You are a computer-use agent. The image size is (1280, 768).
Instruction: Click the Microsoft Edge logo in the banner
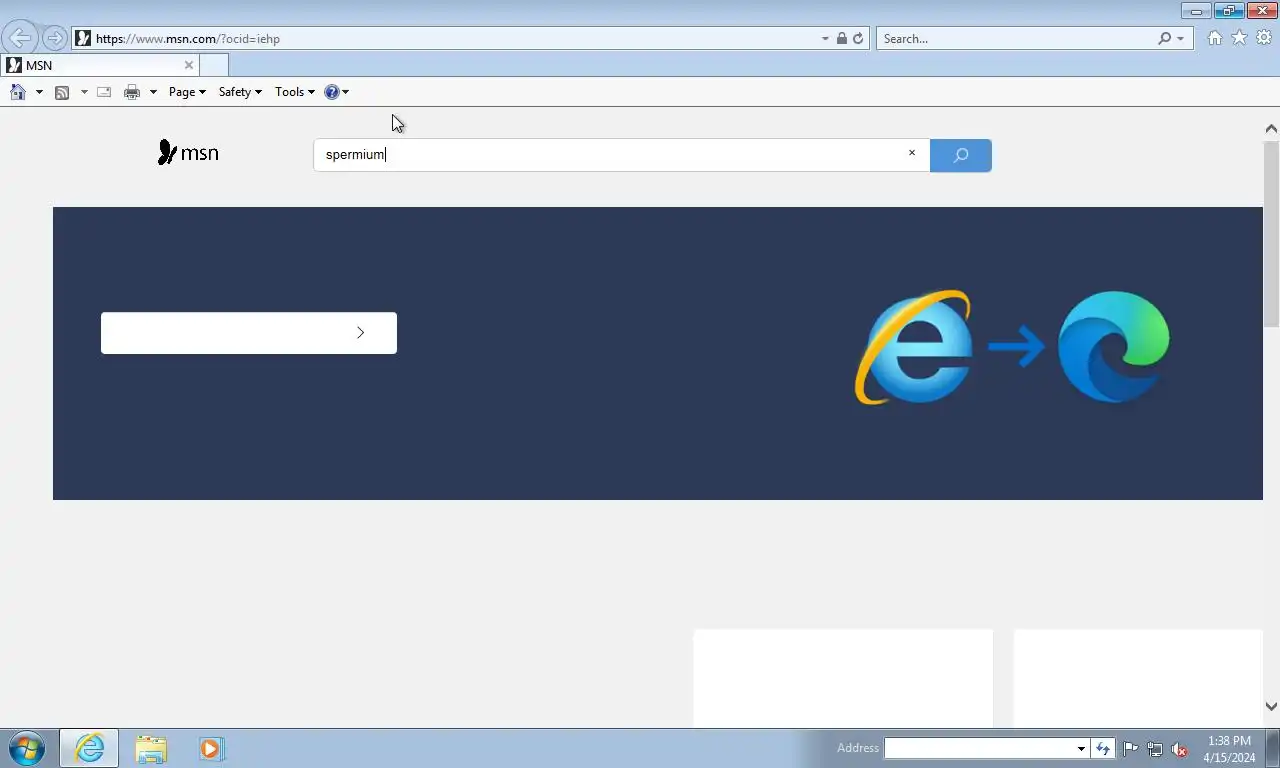1114,346
